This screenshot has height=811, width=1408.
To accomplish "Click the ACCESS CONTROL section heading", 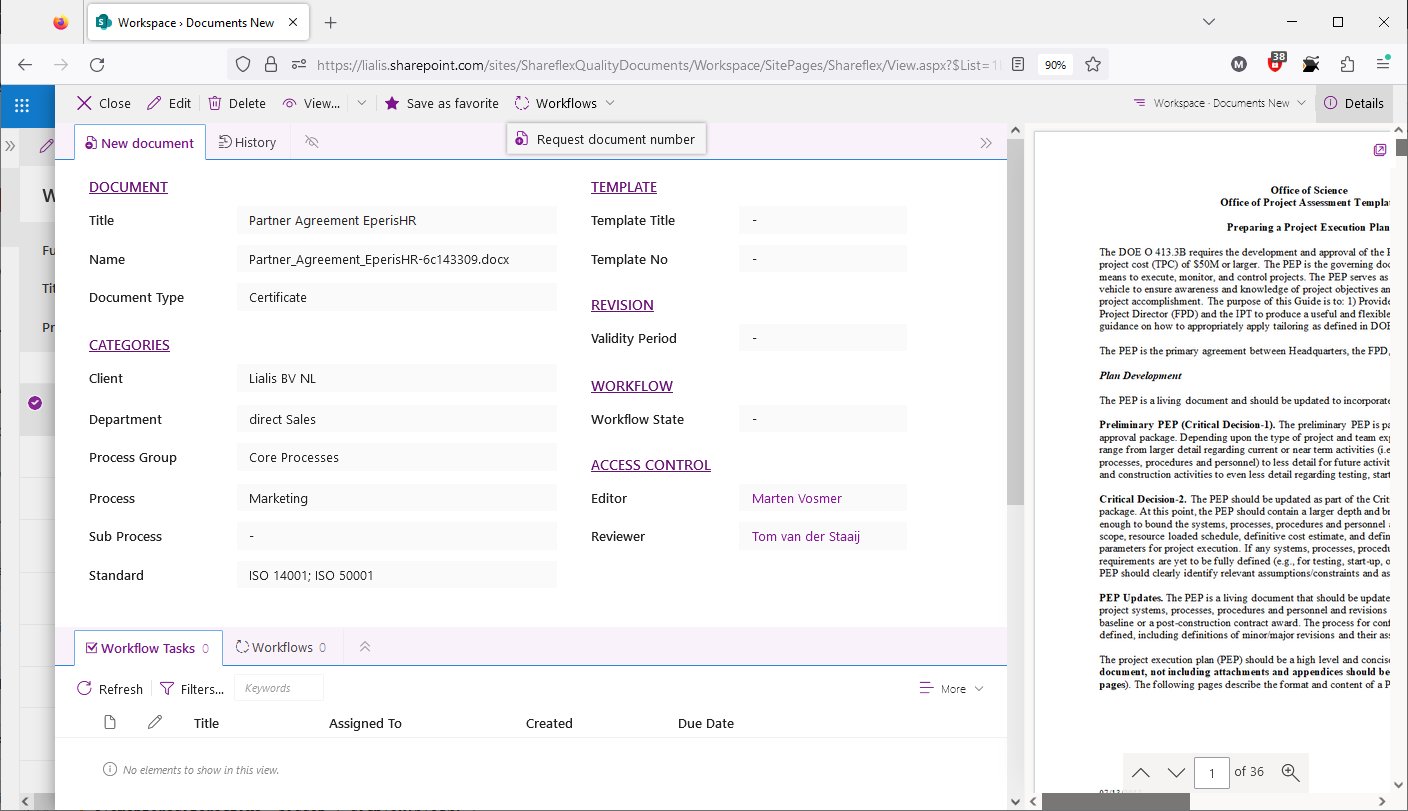I will click(651, 465).
